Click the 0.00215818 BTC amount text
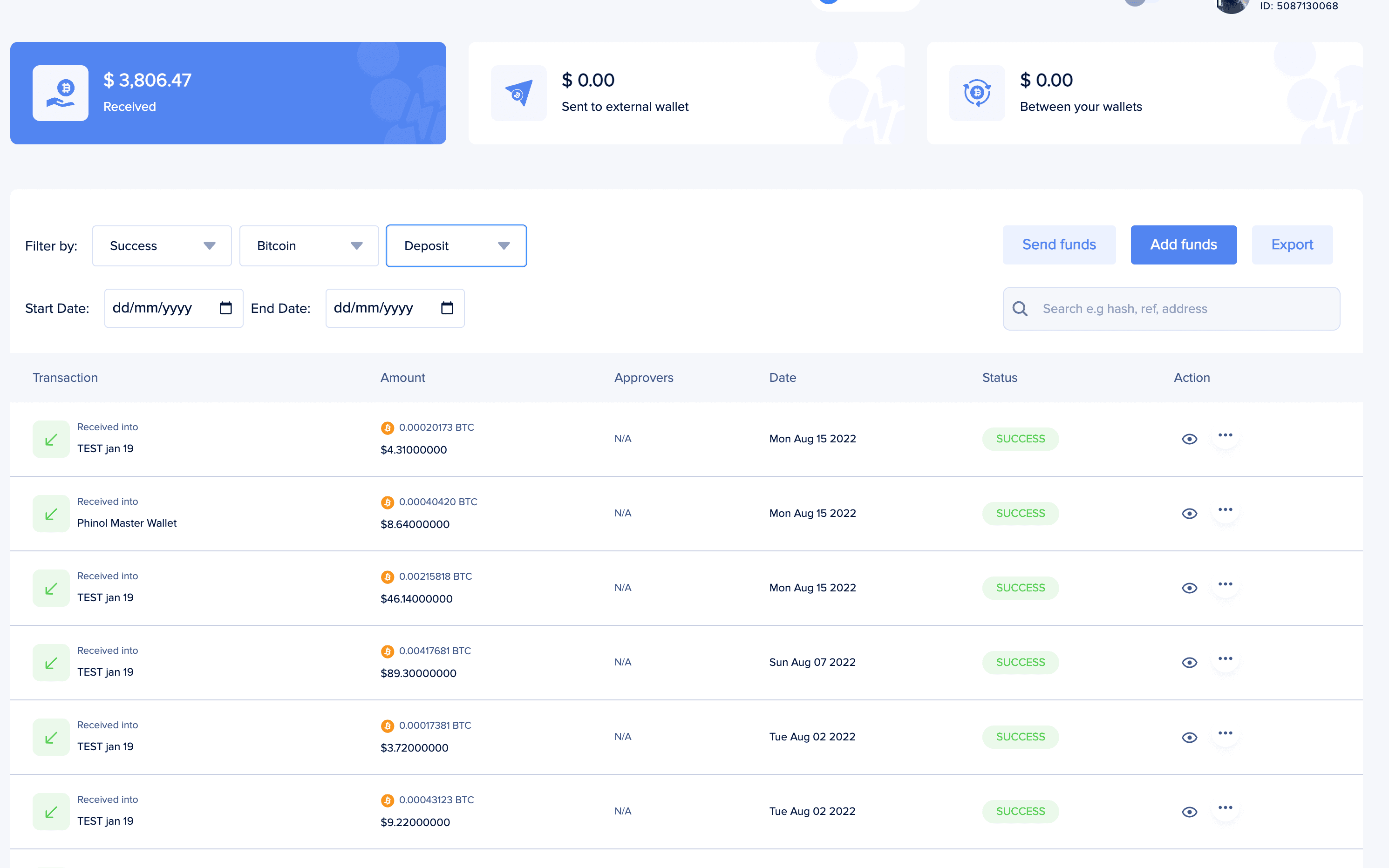The image size is (1389, 868). point(435,576)
